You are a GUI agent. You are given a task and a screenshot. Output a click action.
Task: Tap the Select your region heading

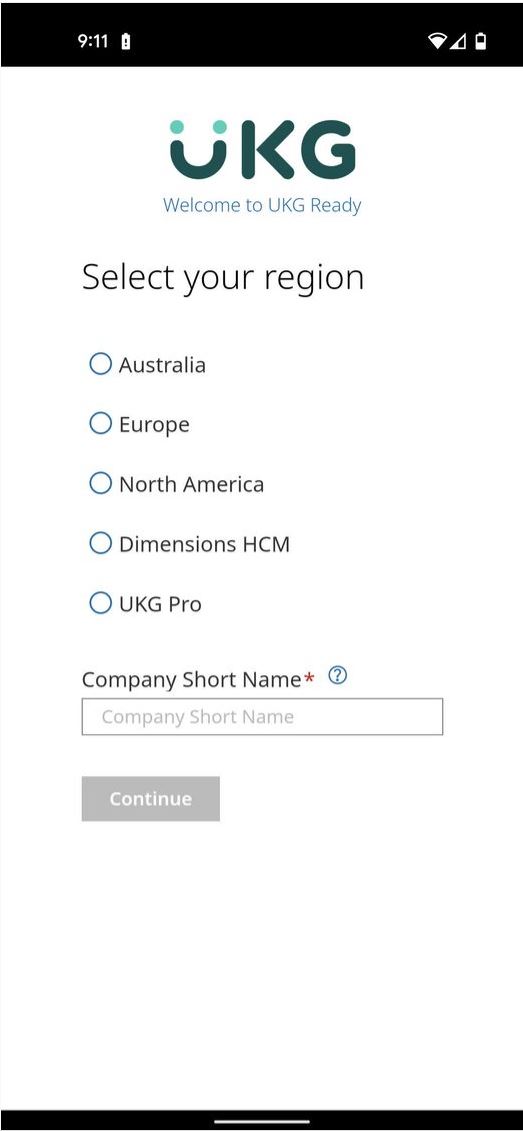[x=223, y=278]
